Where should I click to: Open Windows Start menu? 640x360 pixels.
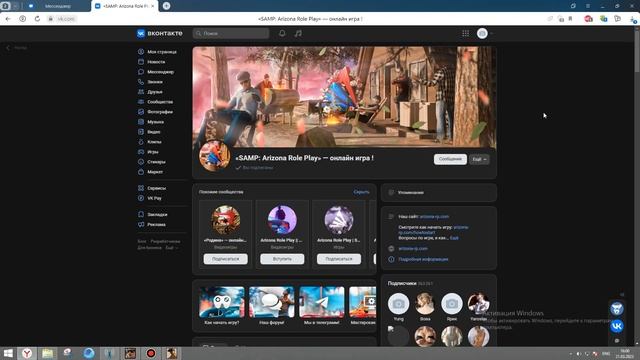[x=8, y=353]
